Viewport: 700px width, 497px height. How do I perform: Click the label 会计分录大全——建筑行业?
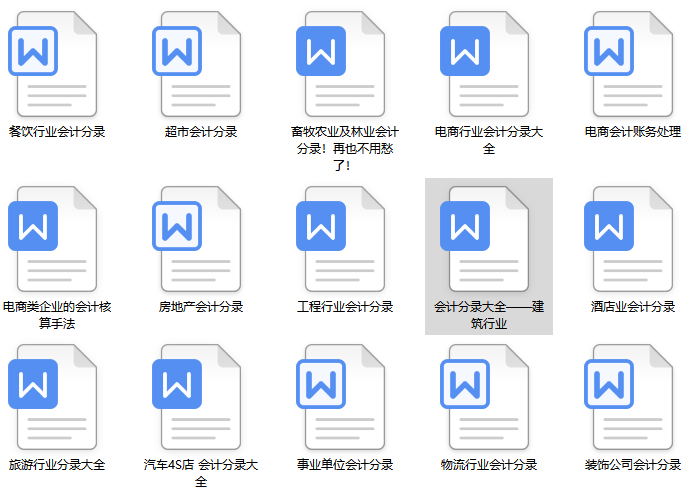coord(489,315)
